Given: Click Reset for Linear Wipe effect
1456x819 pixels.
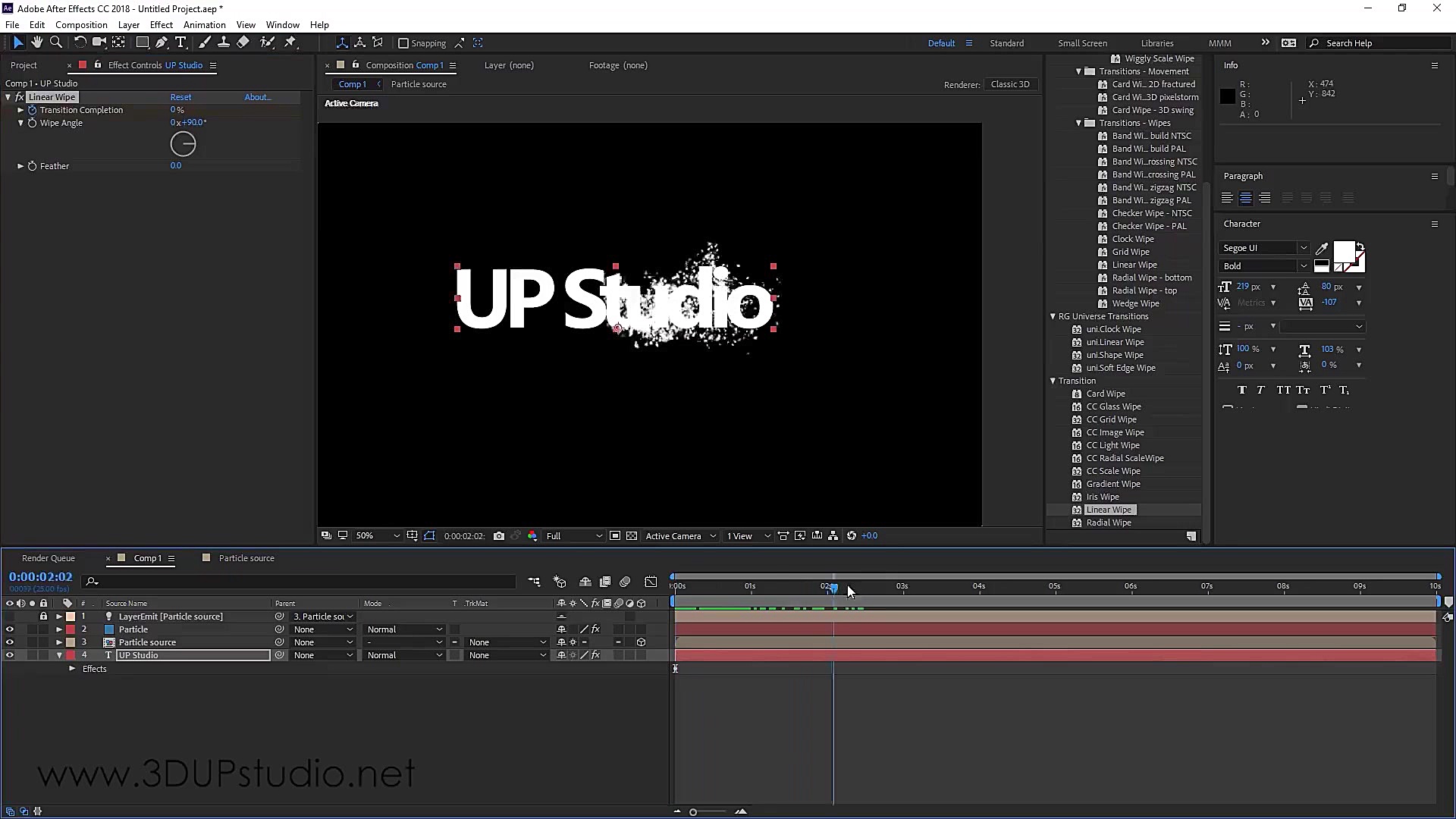Looking at the screenshot, I should click(x=180, y=97).
